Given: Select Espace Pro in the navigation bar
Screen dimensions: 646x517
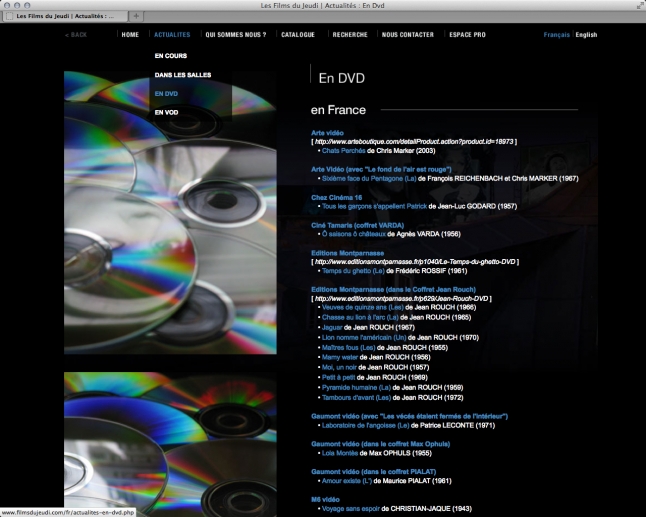Looking at the screenshot, I should pos(467,35).
